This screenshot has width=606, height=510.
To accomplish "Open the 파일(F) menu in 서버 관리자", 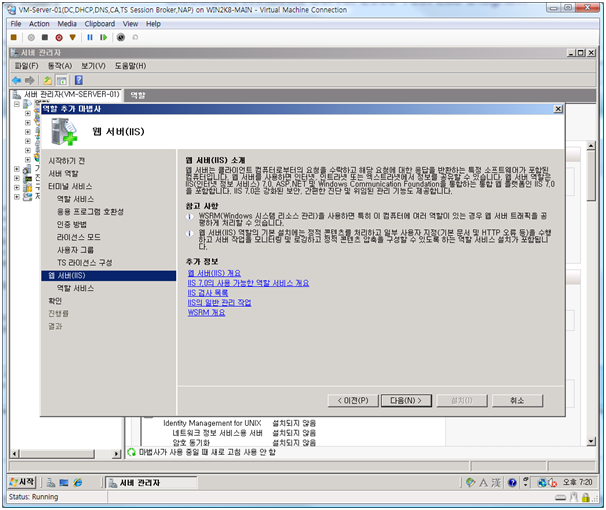I will point(26,66).
